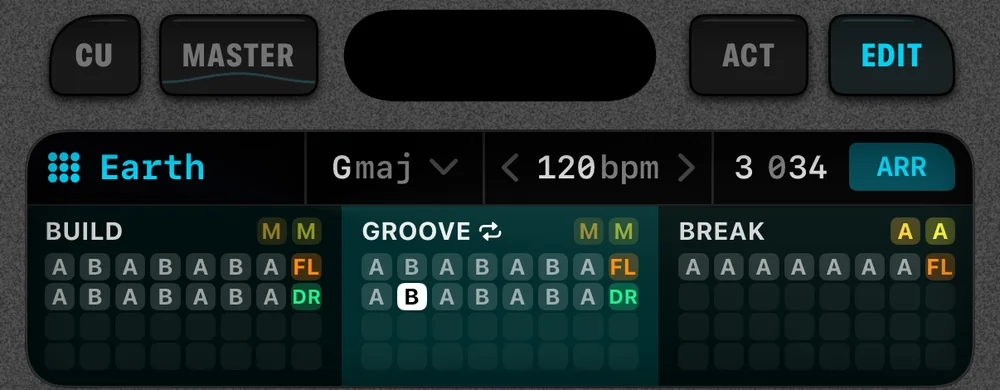Select the BREAK section header

coord(721,231)
